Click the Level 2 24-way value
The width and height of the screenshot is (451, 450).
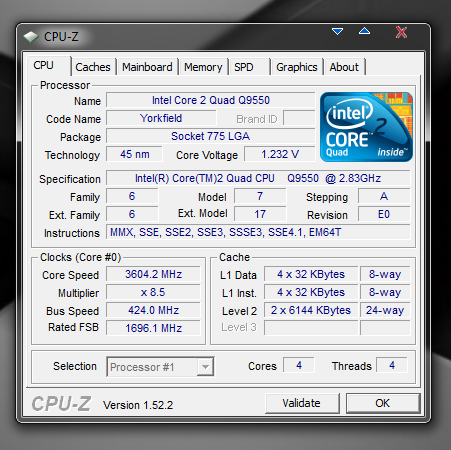tap(385, 310)
